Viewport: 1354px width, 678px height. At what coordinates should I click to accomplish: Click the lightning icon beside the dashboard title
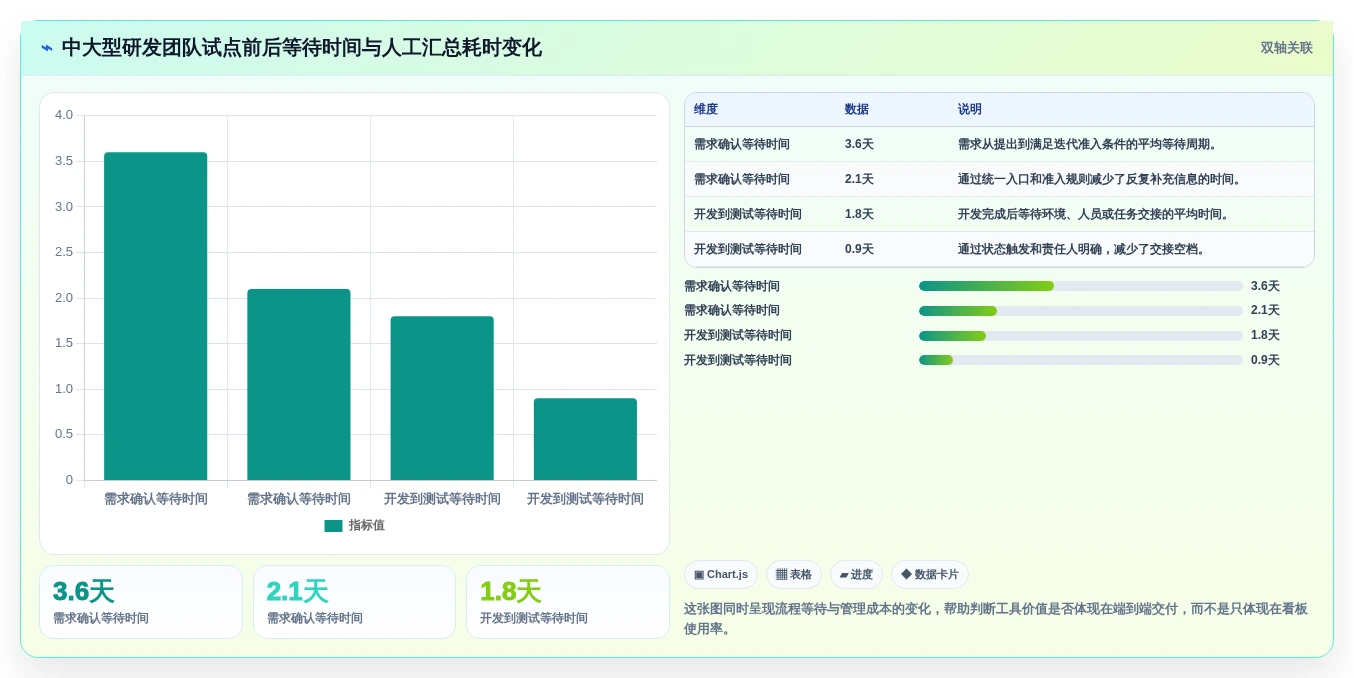47,48
